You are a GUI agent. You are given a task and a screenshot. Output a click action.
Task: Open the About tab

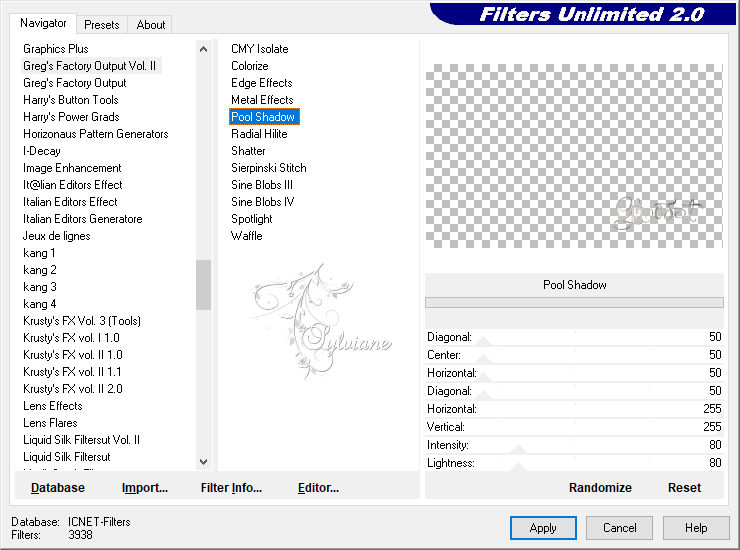[x=151, y=25]
